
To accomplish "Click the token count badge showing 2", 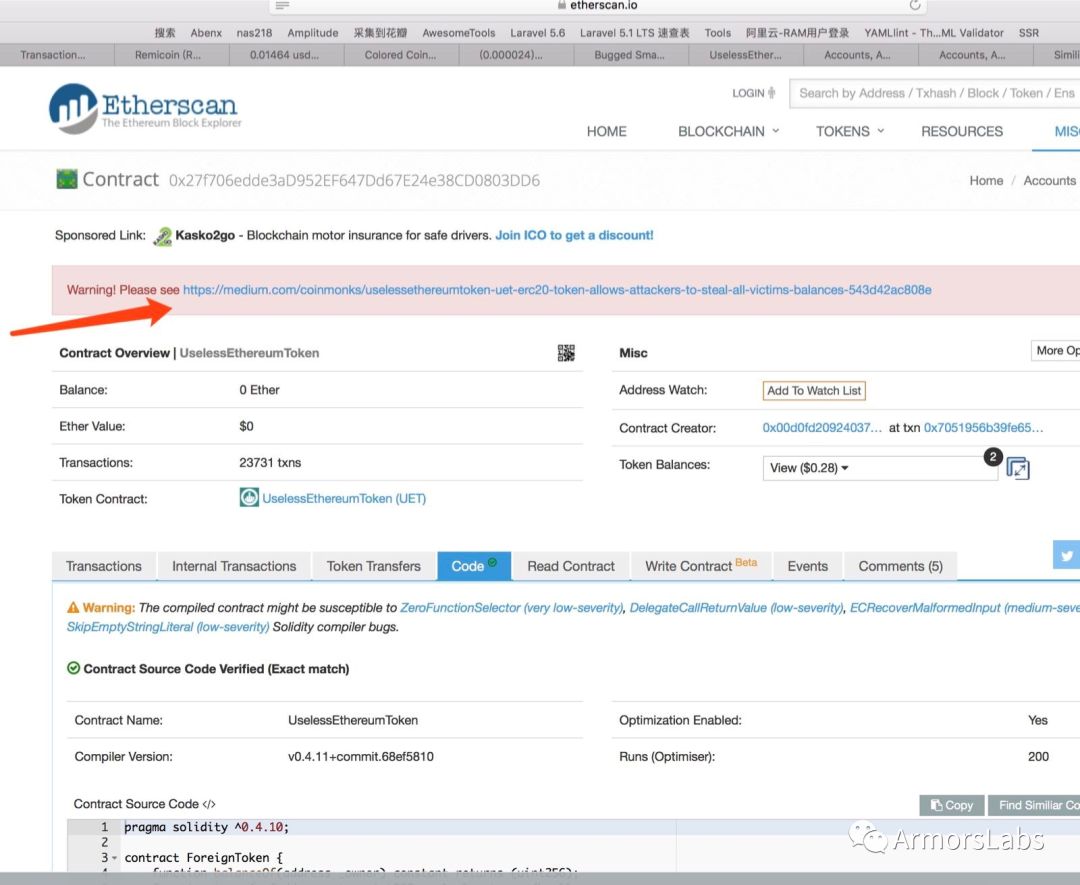I will 993,457.
